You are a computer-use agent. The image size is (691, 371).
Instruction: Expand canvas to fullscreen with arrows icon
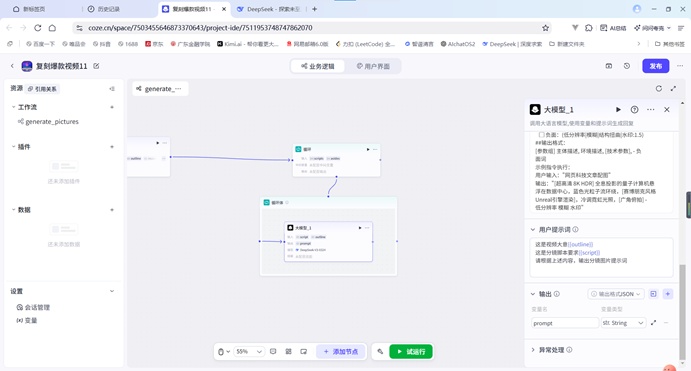(673, 89)
